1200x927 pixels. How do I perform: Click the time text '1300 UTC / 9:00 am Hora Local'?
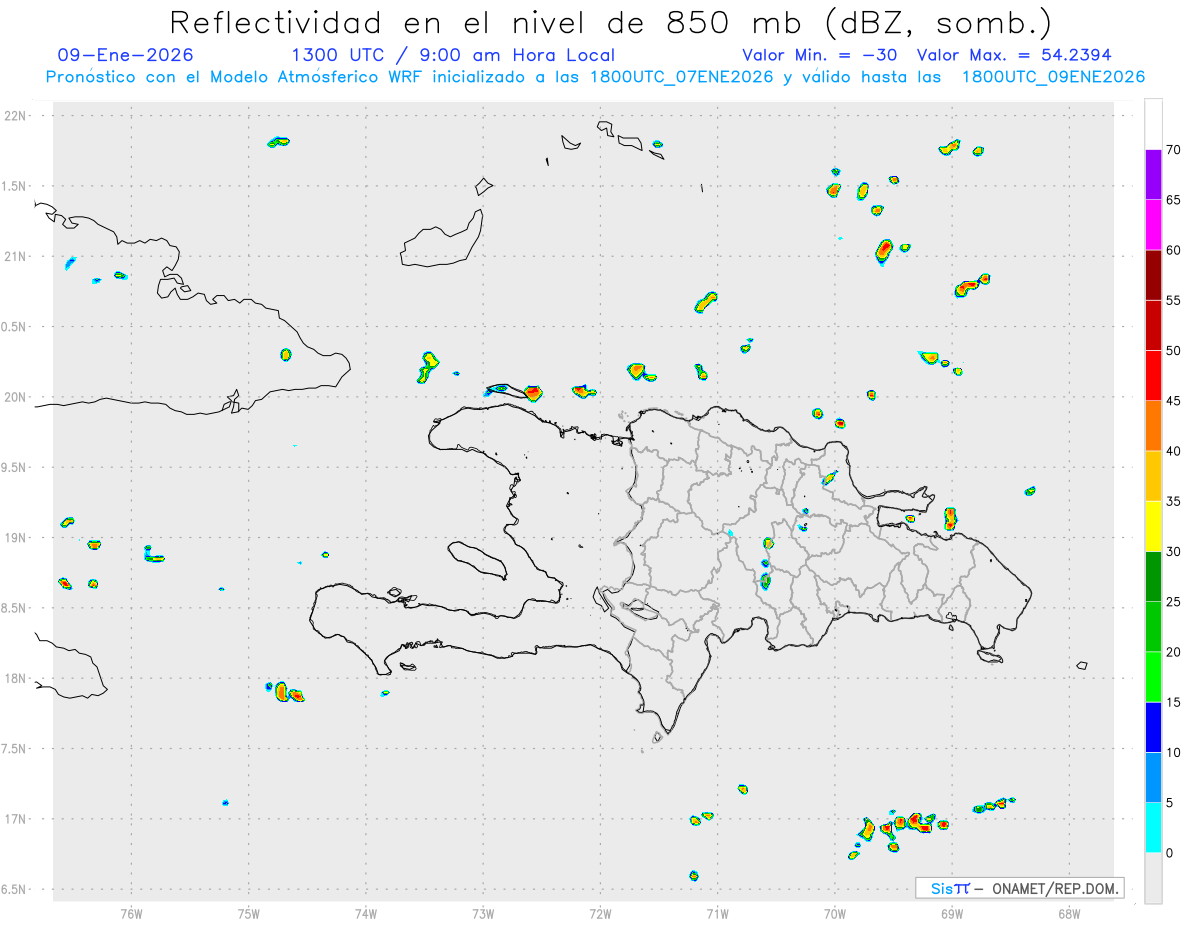[x=453, y=55]
